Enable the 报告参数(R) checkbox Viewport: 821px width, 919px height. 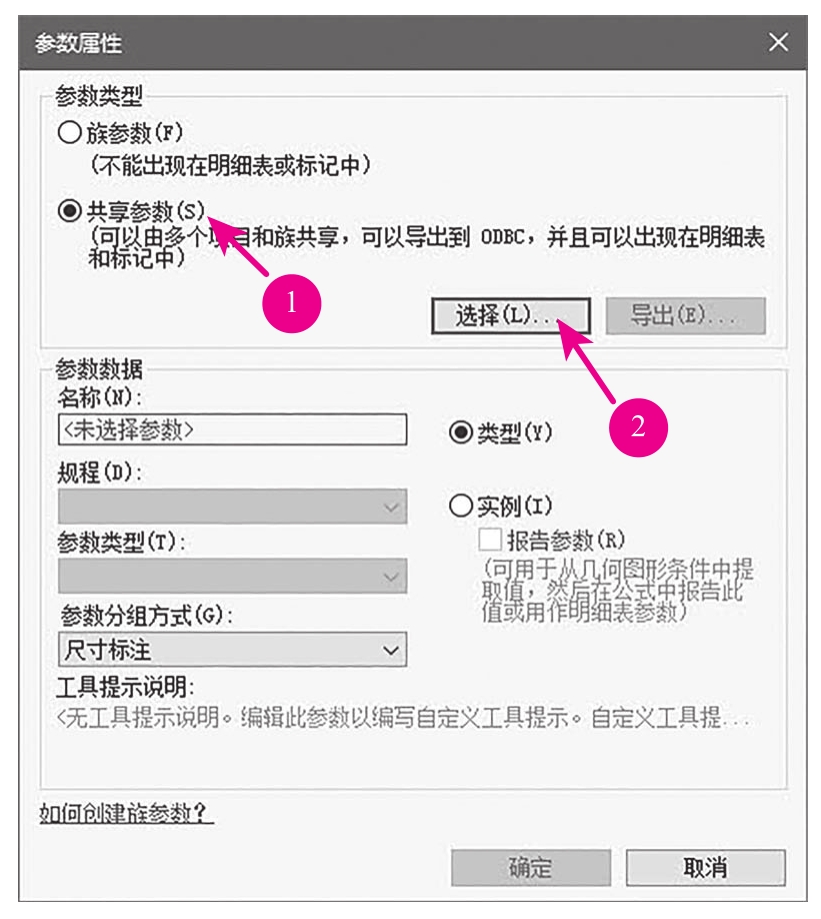[490, 541]
